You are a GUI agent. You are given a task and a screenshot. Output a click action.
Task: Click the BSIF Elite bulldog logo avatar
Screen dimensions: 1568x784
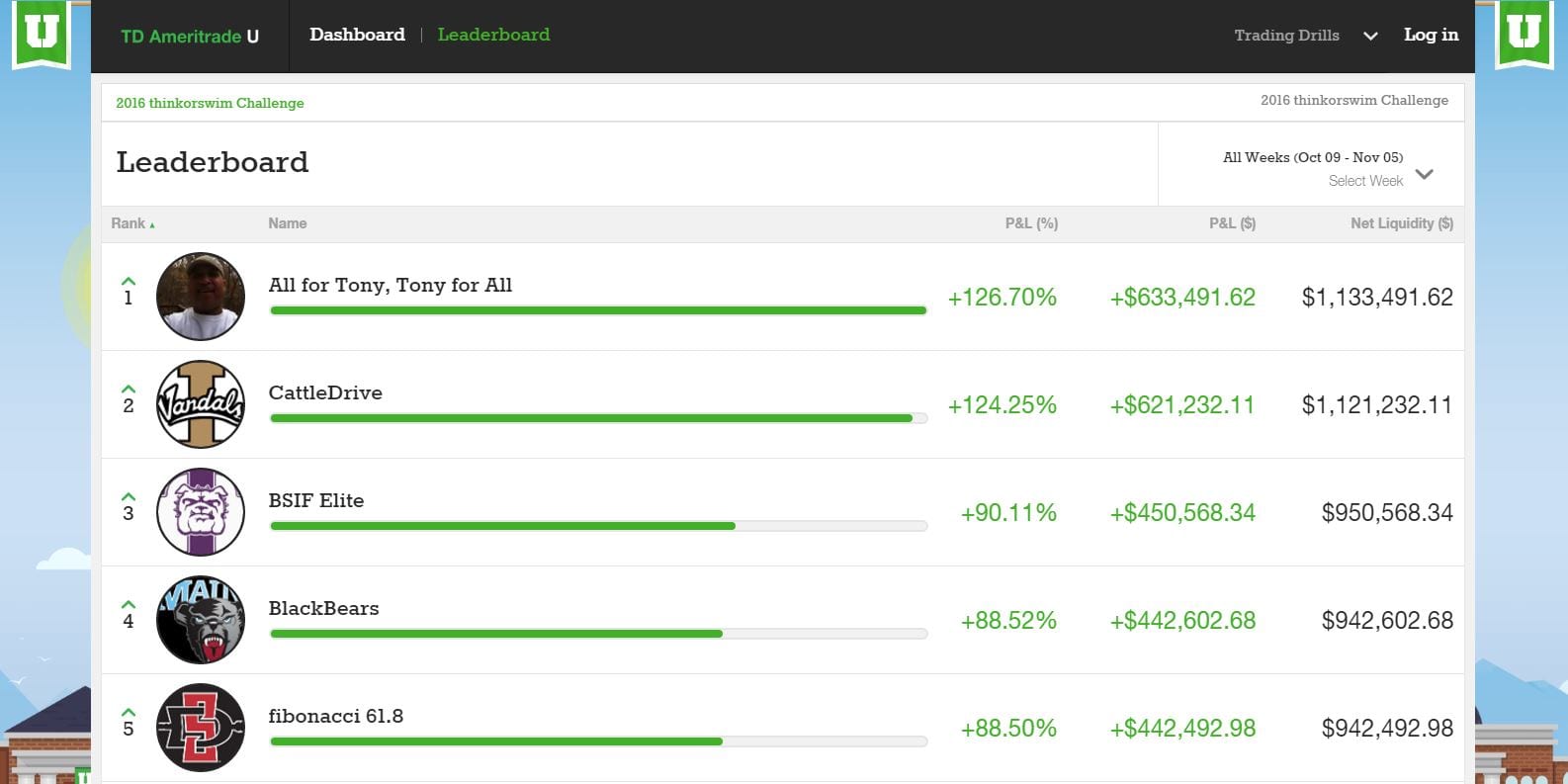201,512
